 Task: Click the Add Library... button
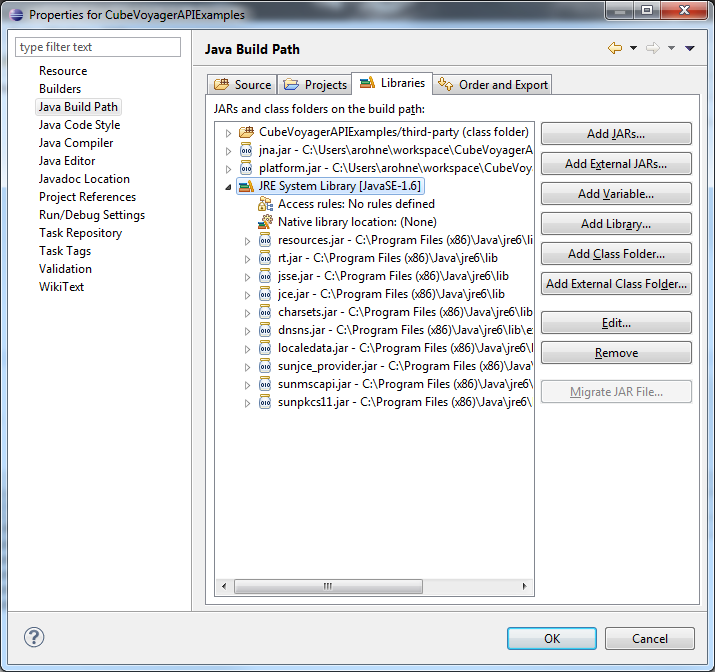(x=616, y=224)
